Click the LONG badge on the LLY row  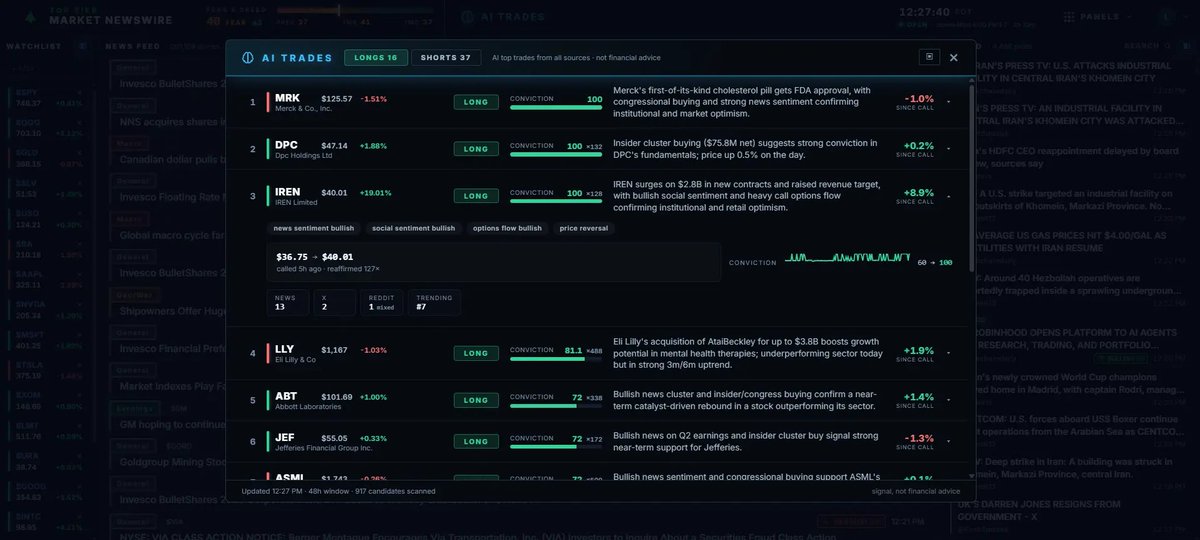476,353
